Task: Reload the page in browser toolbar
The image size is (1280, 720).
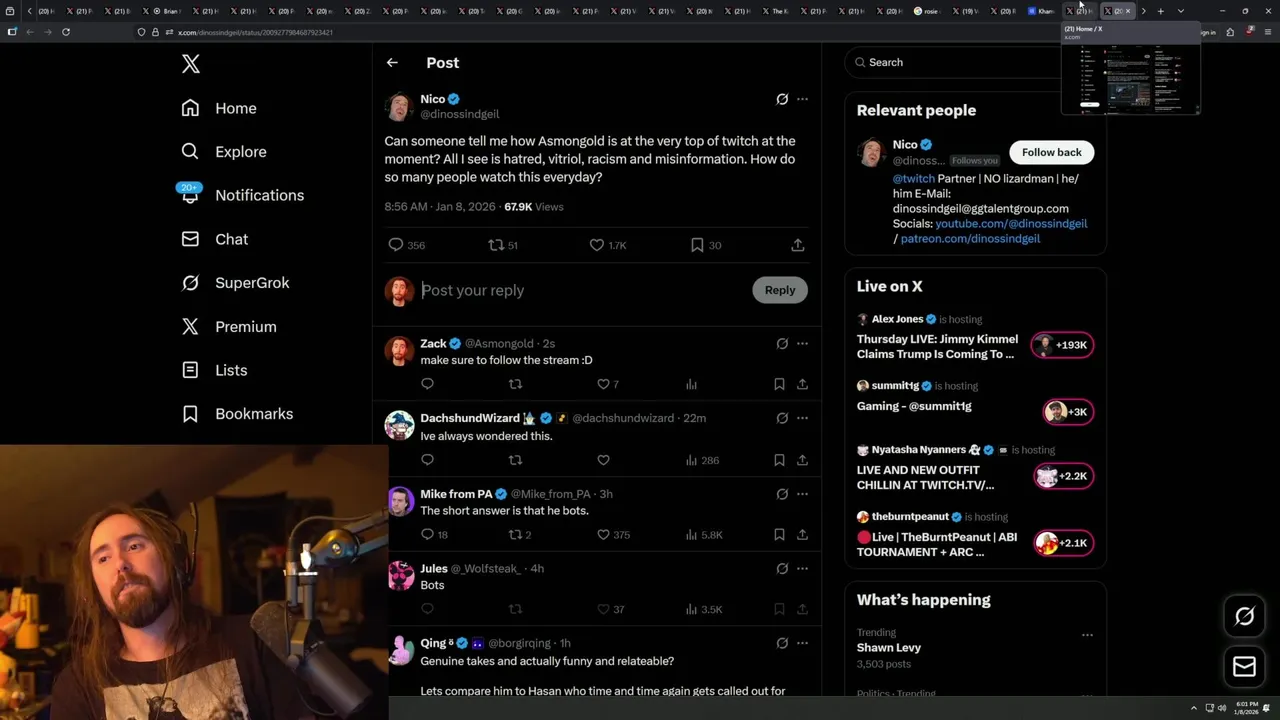Action: (x=66, y=32)
